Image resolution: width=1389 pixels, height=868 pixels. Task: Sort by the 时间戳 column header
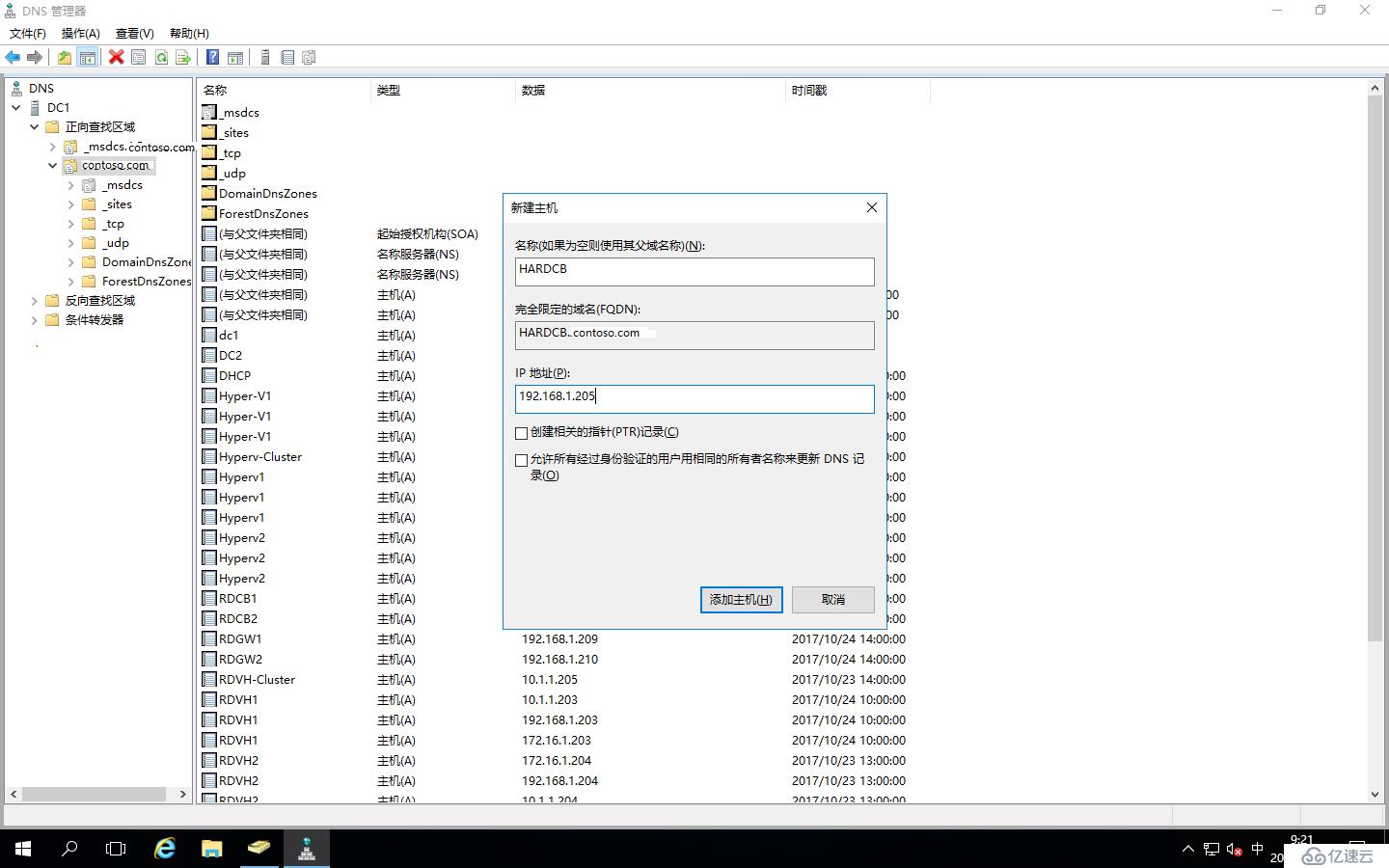[x=858, y=90]
